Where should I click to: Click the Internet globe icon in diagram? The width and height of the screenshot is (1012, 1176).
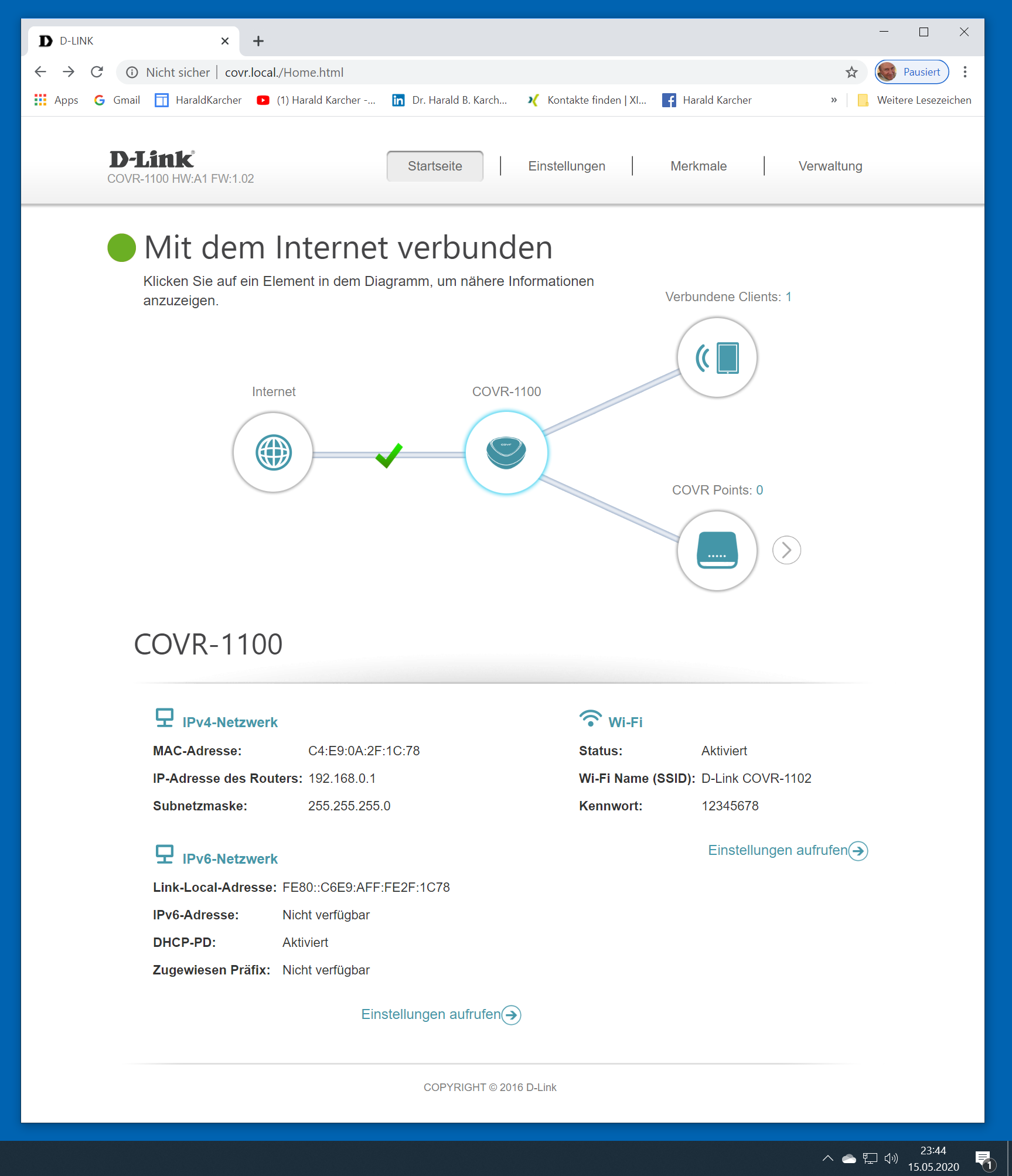(x=273, y=452)
